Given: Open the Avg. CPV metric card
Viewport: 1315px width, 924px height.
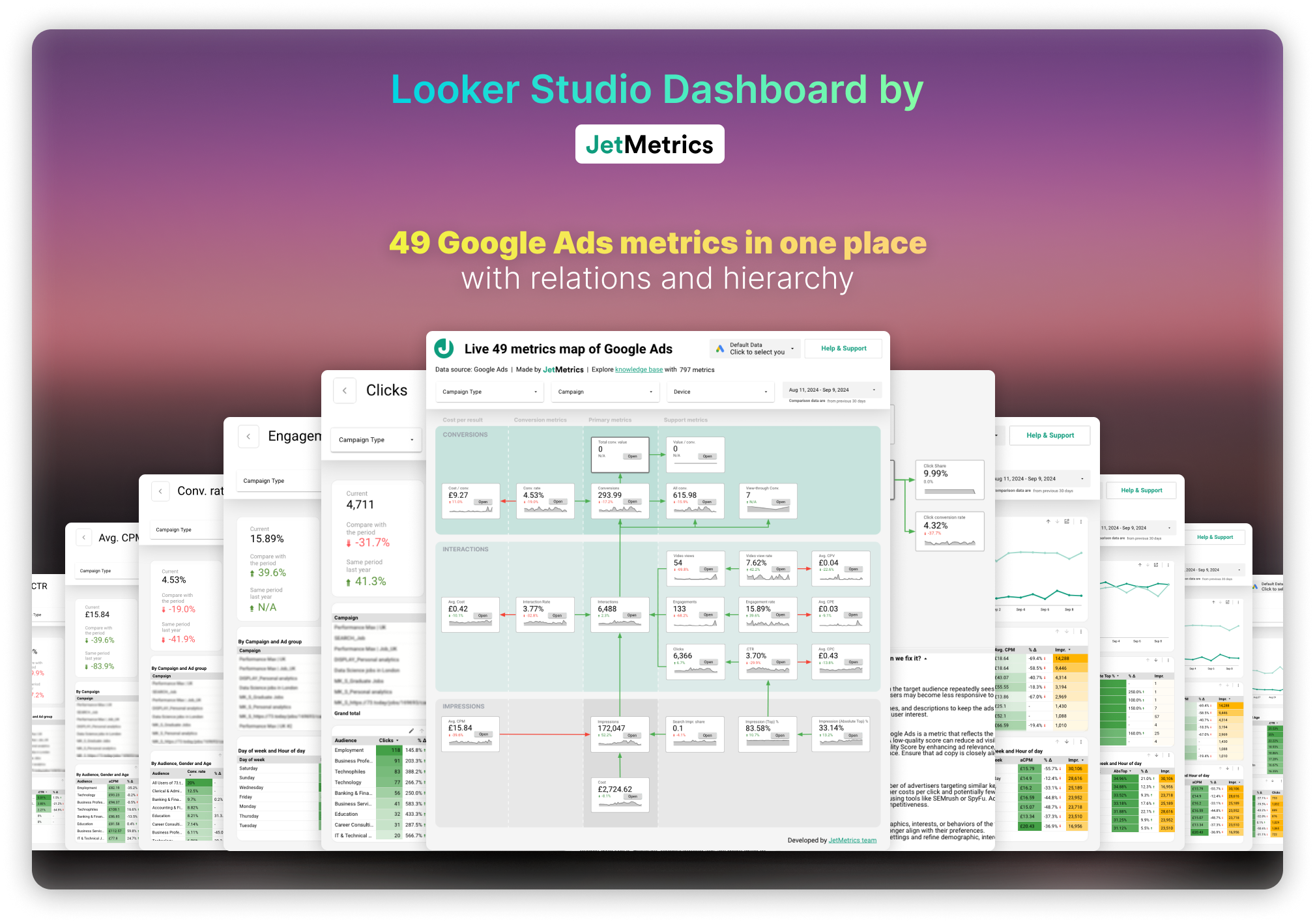Looking at the screenshot, I should (x=853, y=569).
